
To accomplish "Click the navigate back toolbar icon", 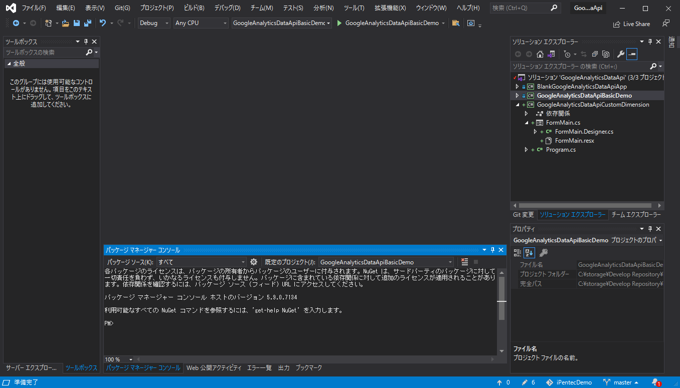I will pyautogui.click(x=16, y=23).
